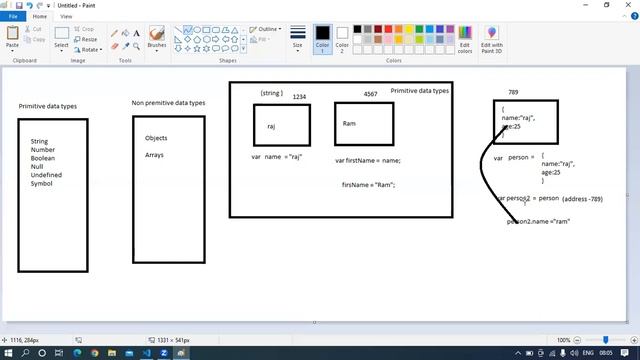Open the Windows Start menu
Image resolution: width=640 pixels, height=360 pixels.
point(8,353)
